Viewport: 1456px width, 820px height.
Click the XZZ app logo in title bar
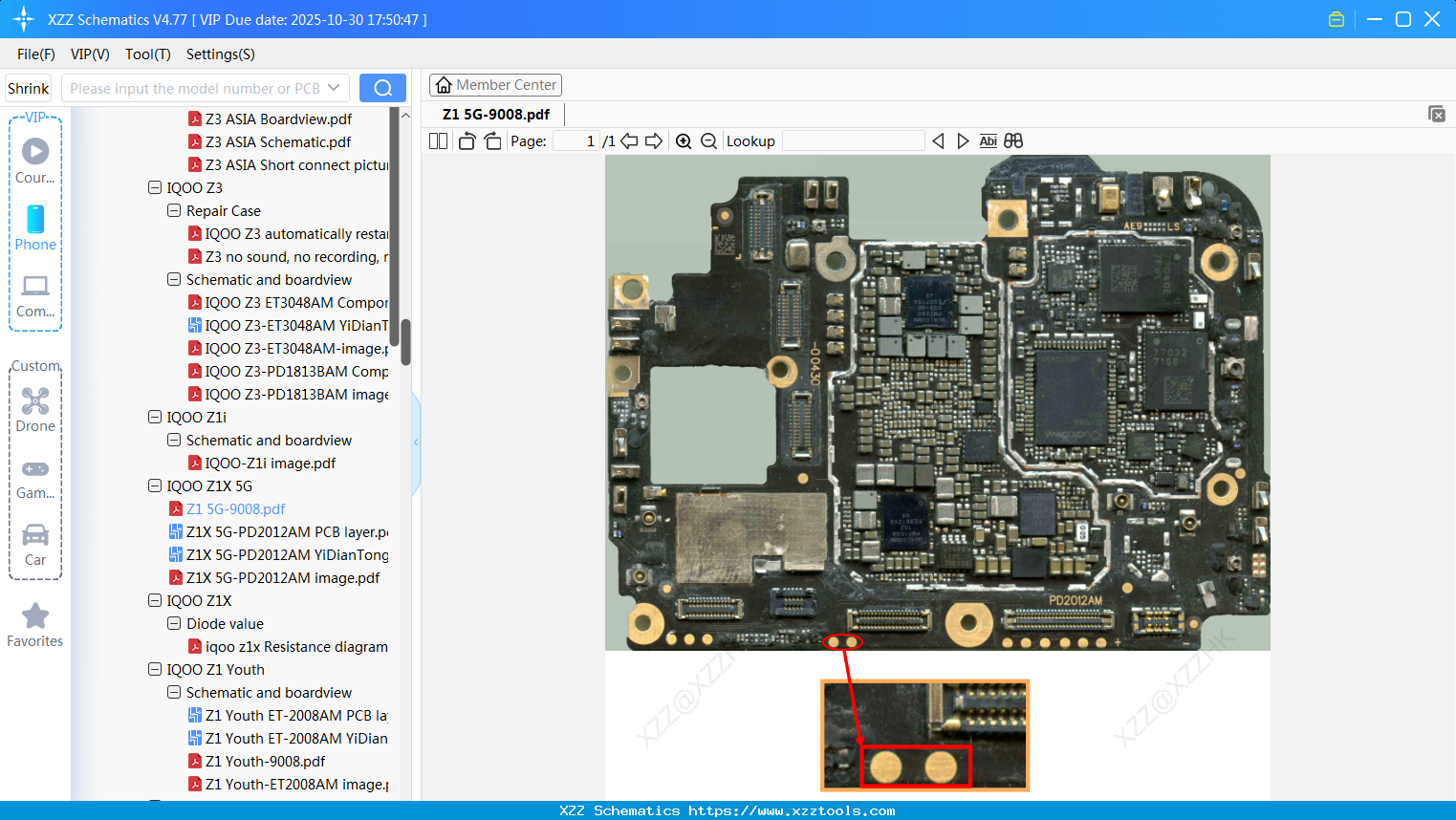click(23, 19)
